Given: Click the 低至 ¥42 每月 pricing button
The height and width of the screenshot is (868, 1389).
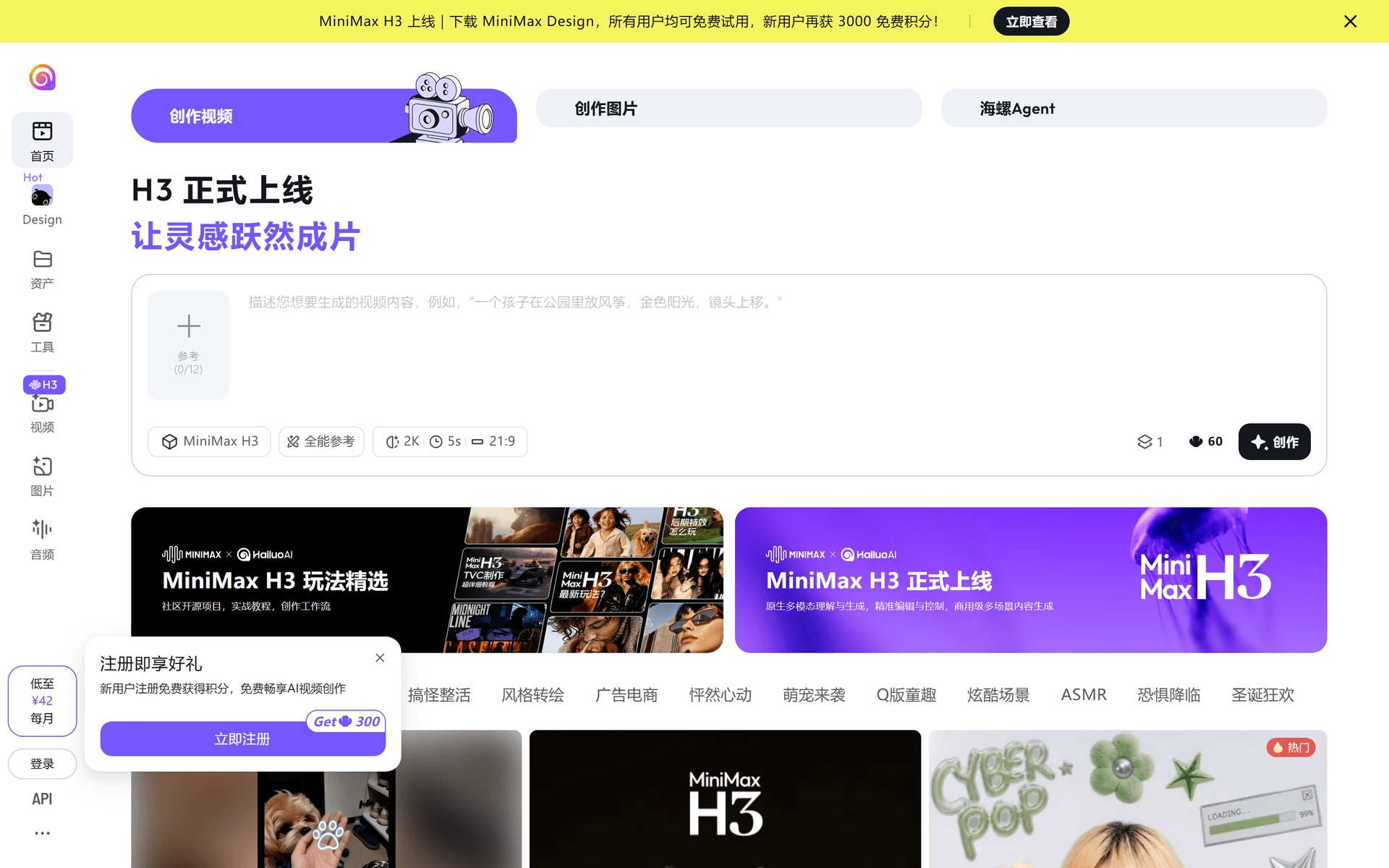Looking at the screenshot, I should coord(42,701).
